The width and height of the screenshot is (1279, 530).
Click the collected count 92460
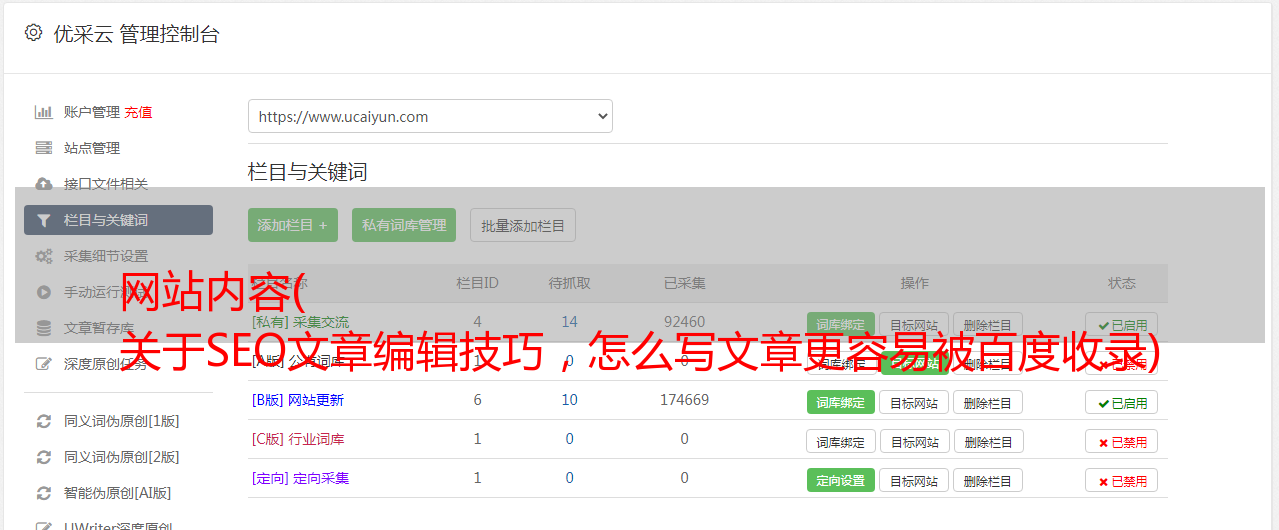685,322
